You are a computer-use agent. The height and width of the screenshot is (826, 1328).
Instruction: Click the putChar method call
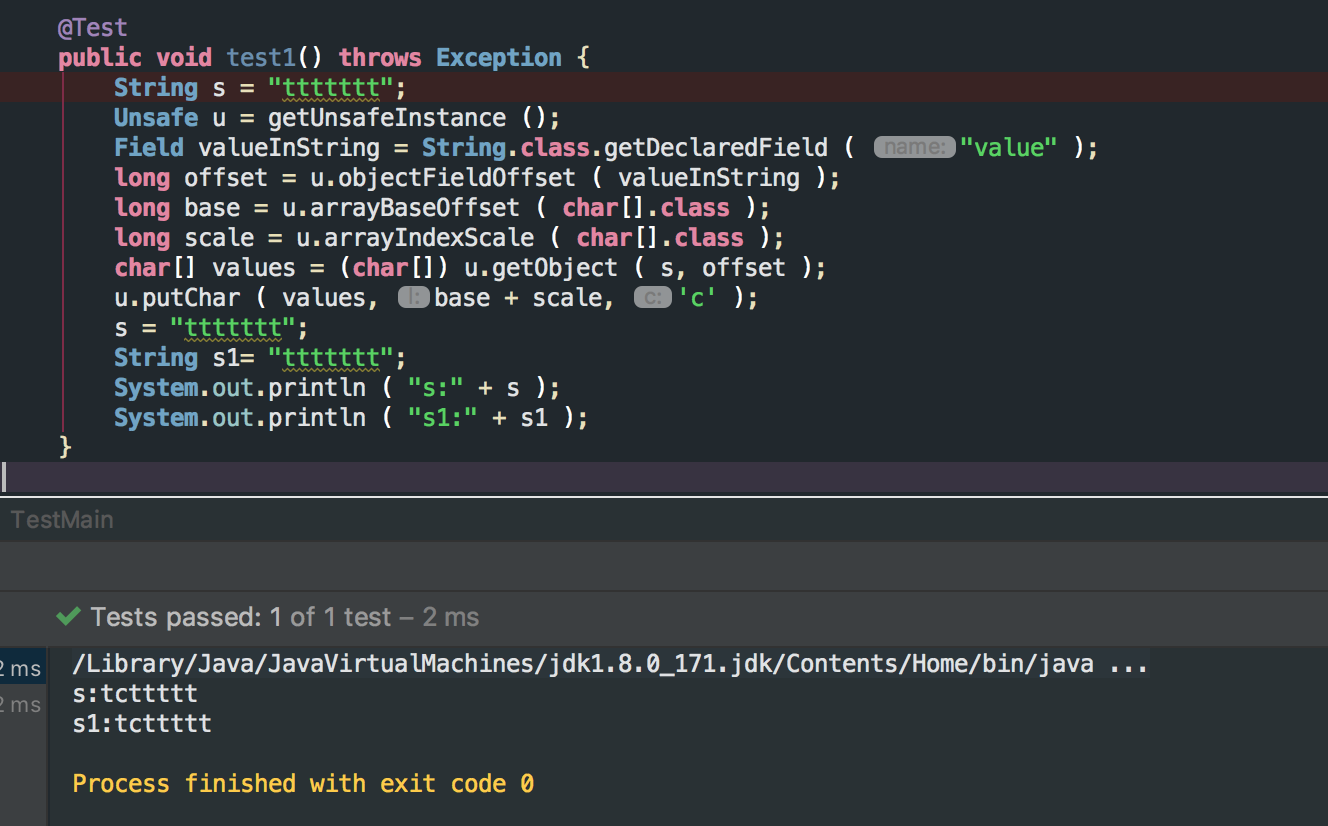[191, 298]
